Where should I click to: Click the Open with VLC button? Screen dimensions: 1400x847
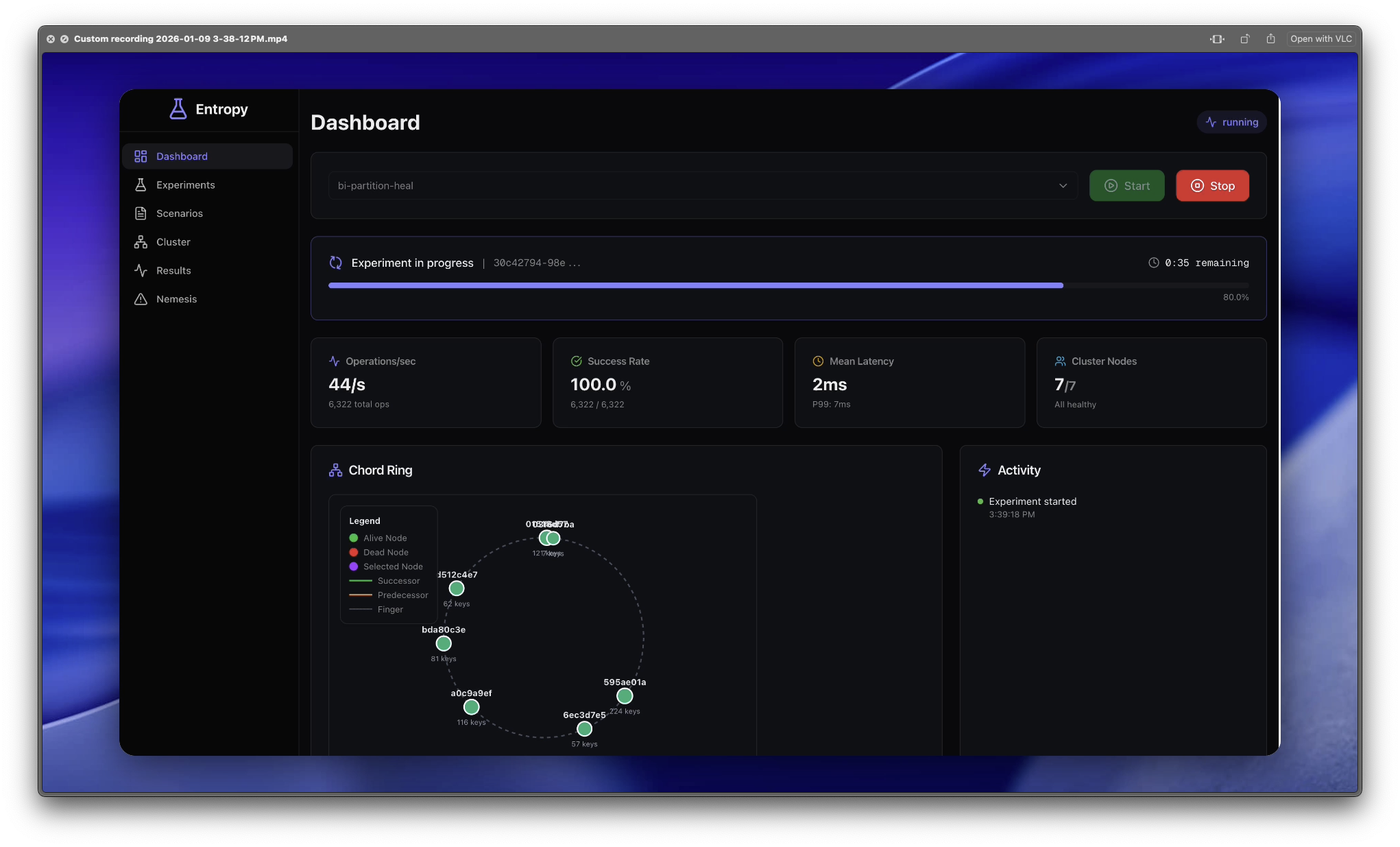coord(1320,39)
